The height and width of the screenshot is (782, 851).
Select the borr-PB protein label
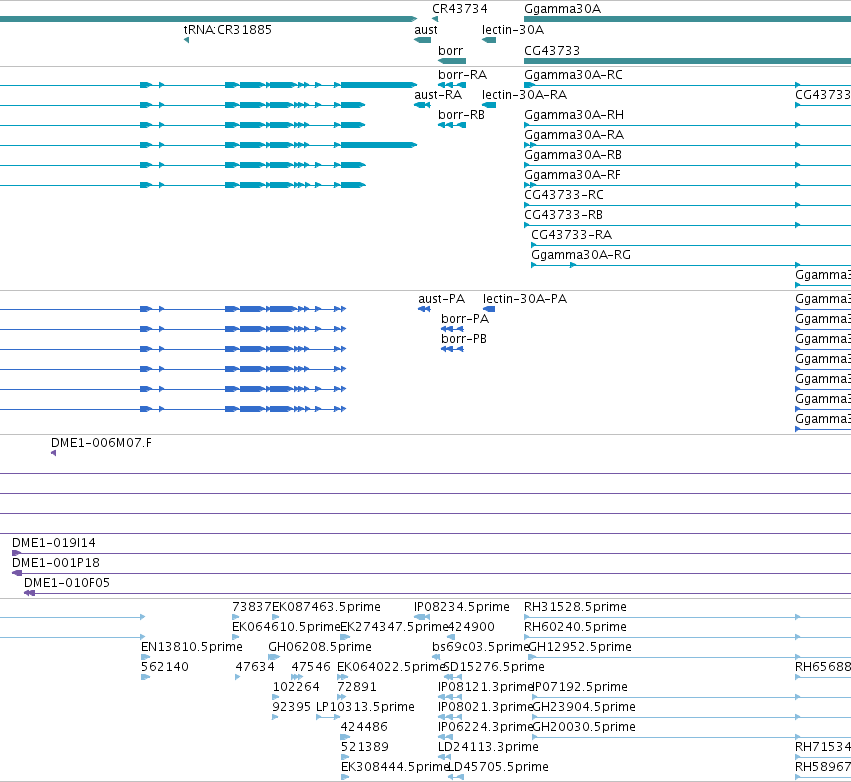464,339
